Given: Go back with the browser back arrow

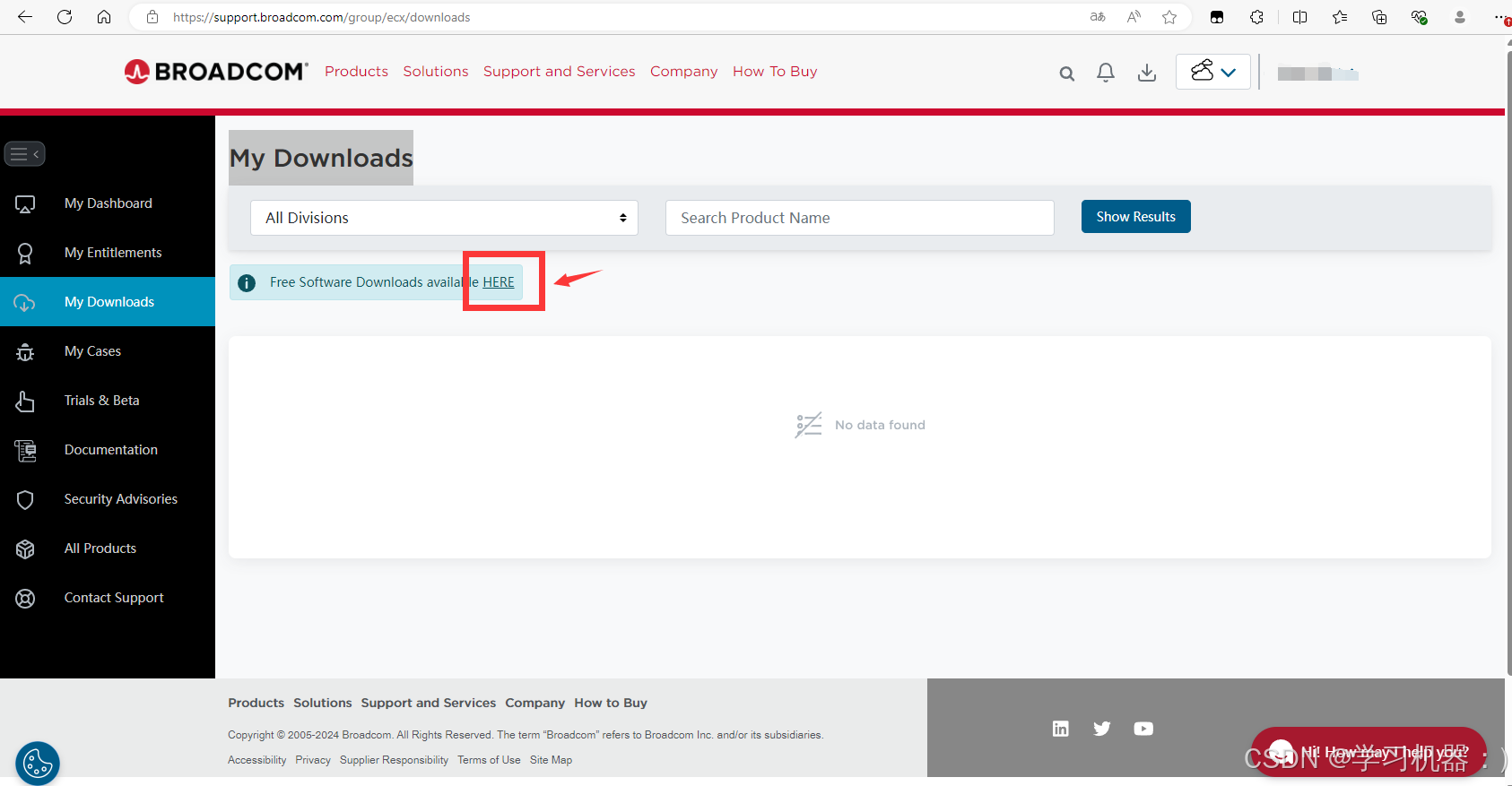Looking at the screenshot, I should (x=25, y=17).
